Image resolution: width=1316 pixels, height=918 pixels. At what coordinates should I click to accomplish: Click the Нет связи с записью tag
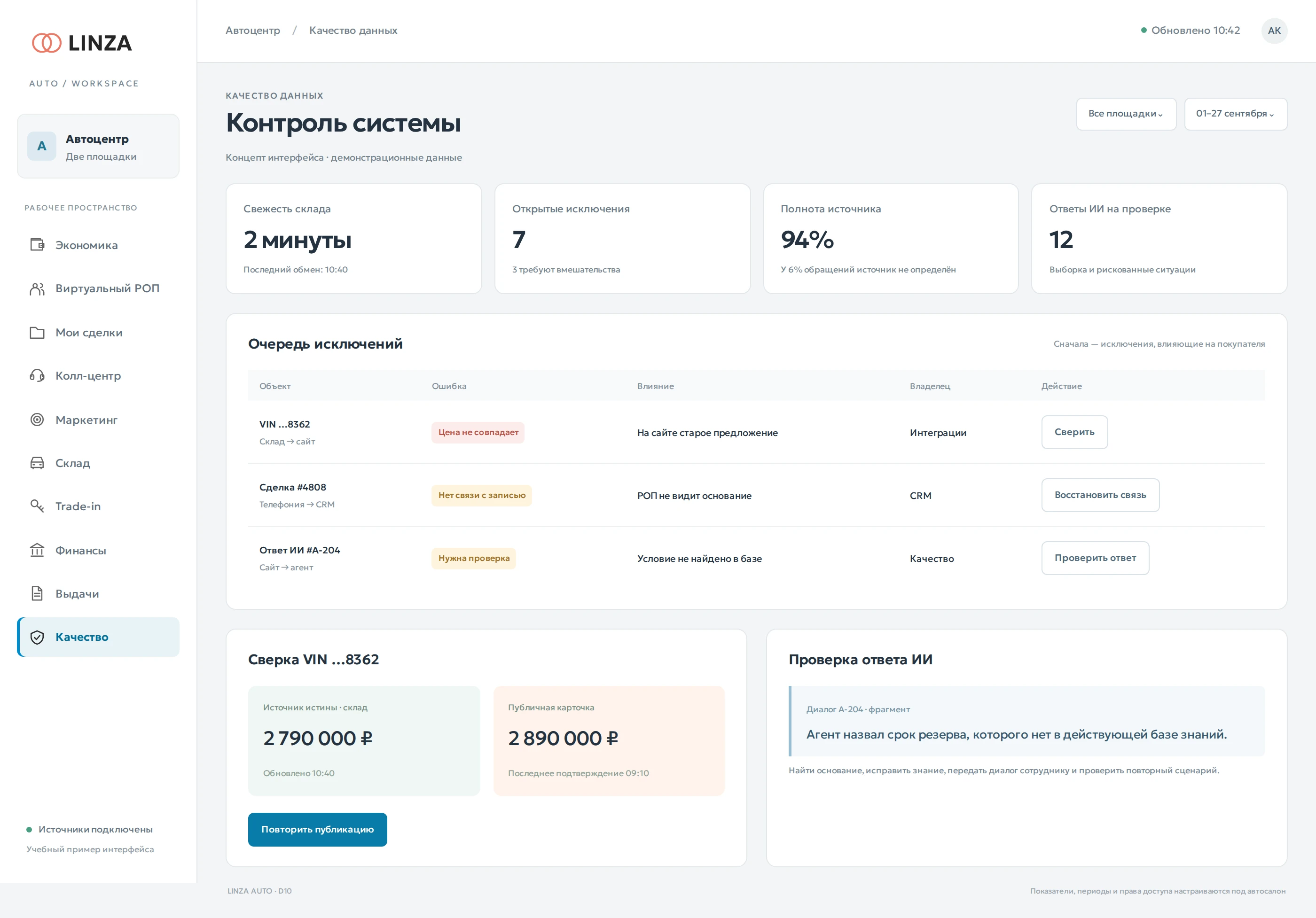tap(481, 495)
